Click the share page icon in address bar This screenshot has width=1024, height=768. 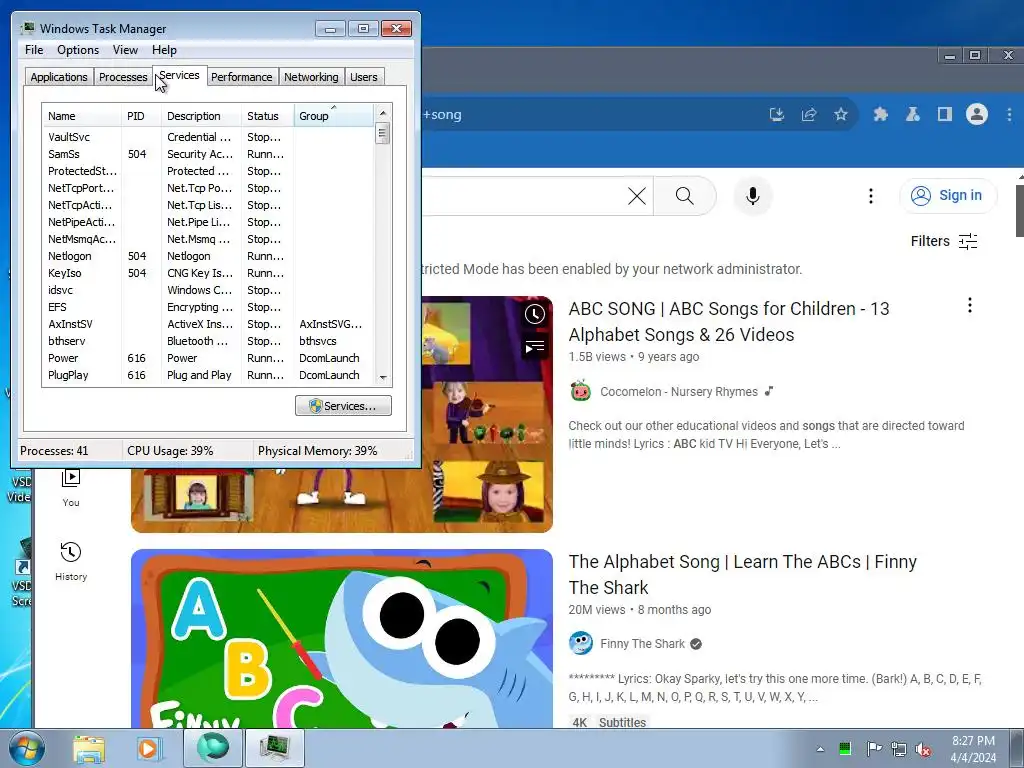(808, 114)
